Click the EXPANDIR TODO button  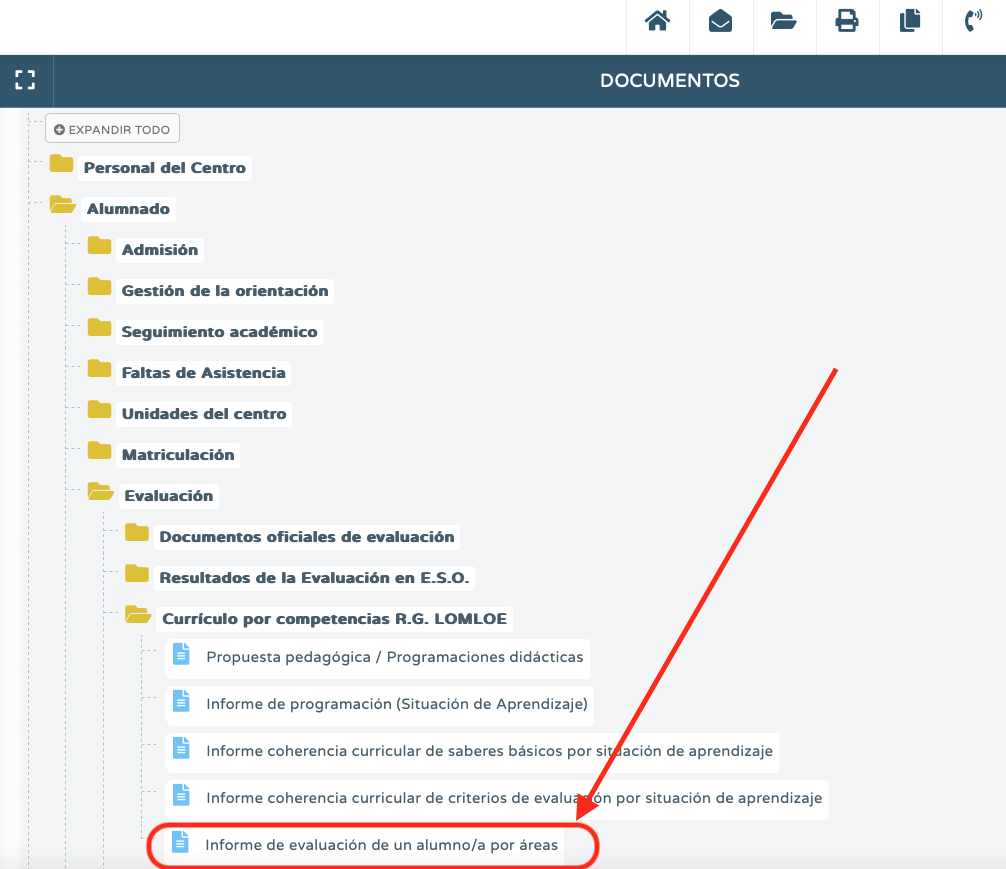pyautogui.click(x=112, y=129)
